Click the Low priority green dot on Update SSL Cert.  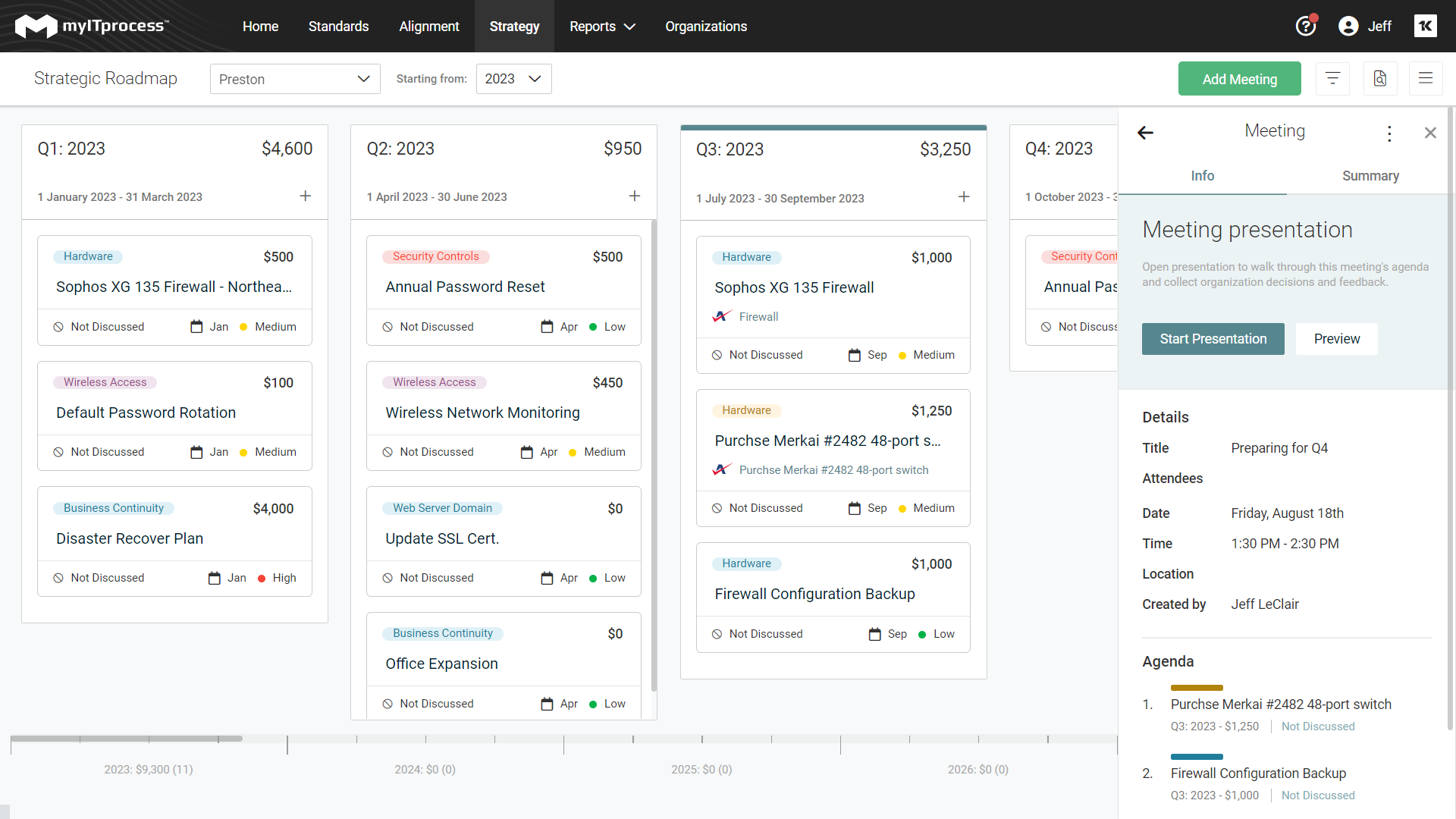593,579
